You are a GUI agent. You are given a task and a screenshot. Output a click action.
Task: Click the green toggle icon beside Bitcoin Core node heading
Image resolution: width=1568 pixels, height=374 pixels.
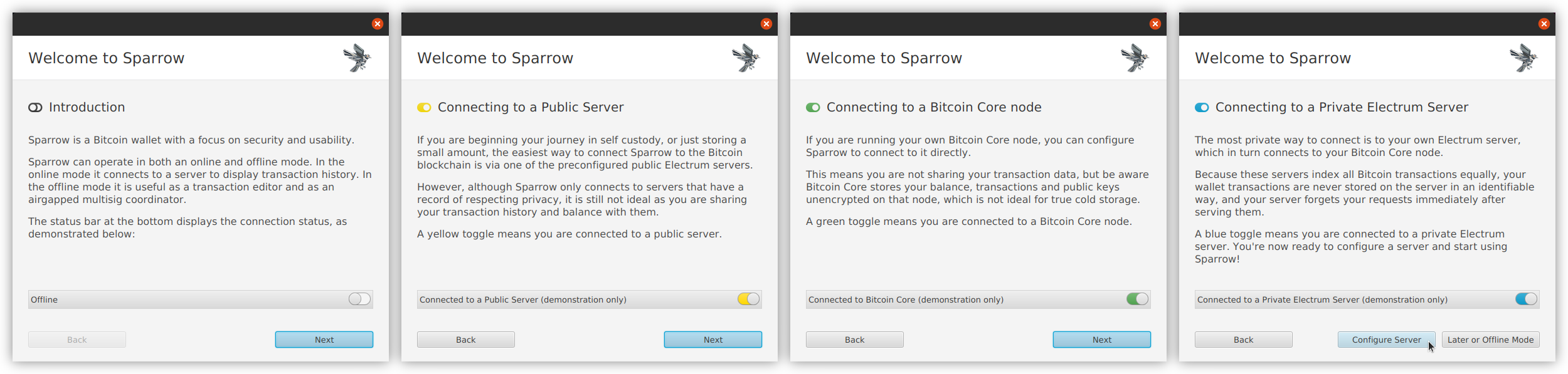[x=813, y=108]
